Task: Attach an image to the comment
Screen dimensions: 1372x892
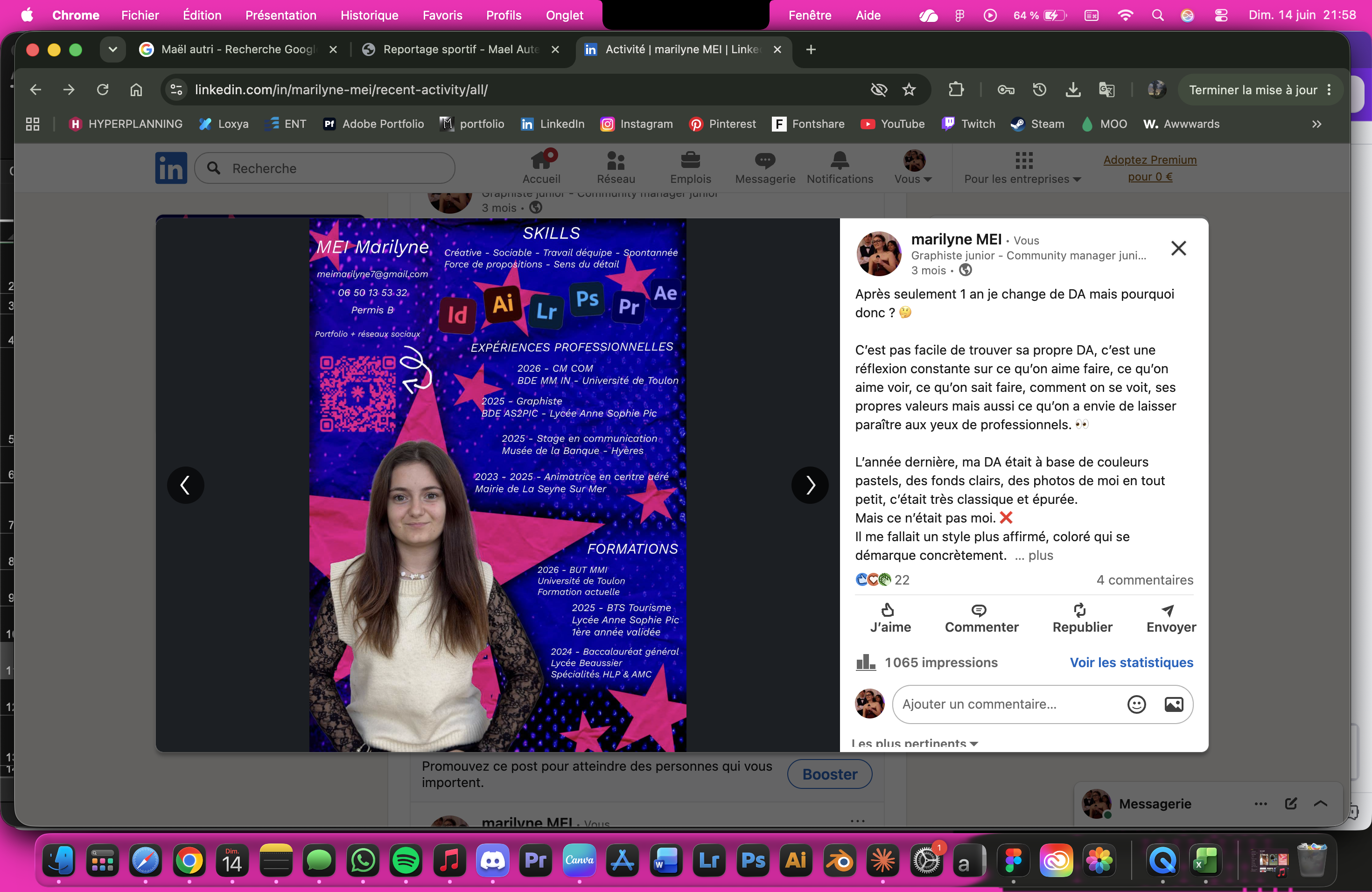Action: click(x=1174, y=704)
